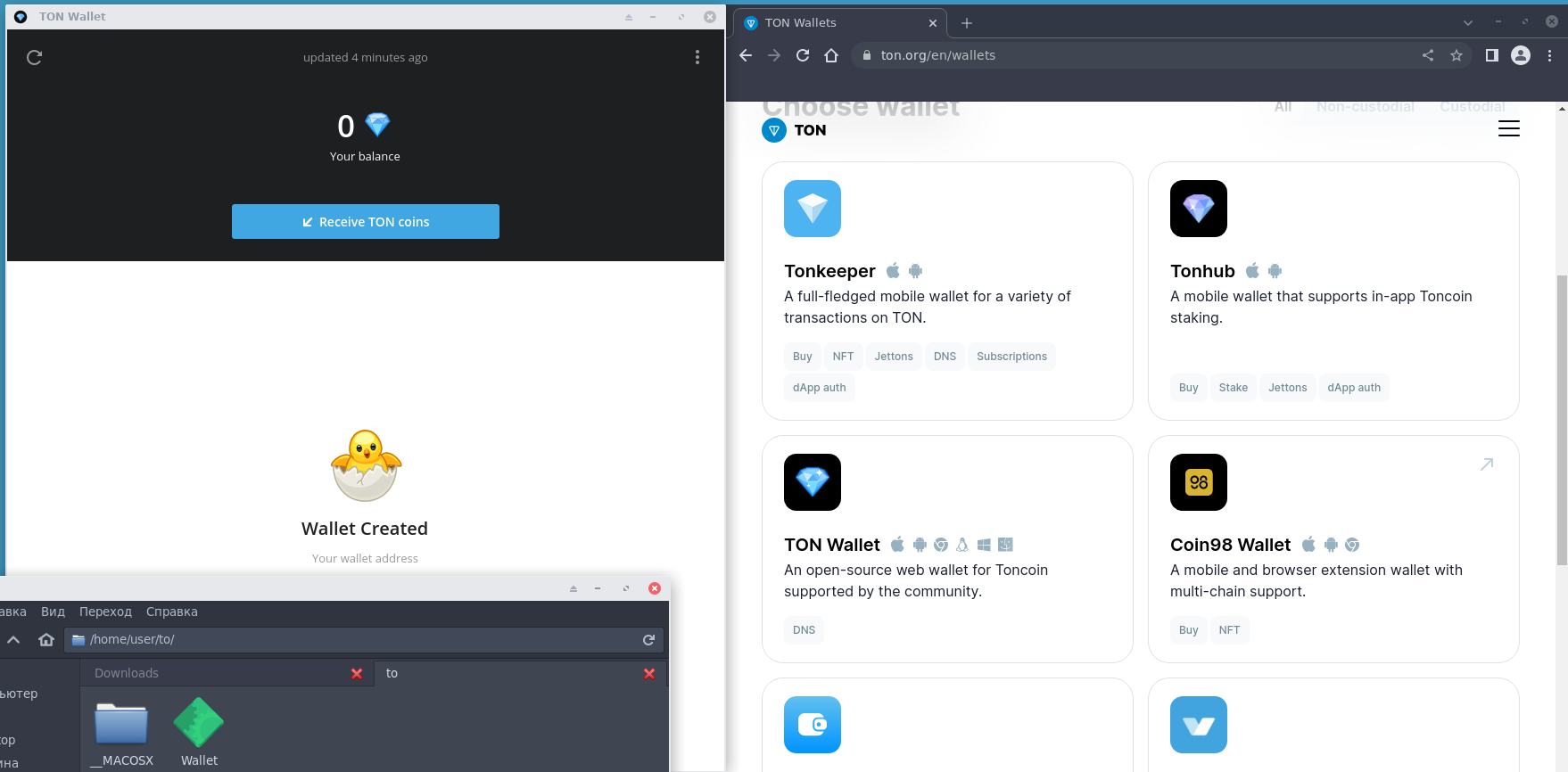Go forward in the browser
This screenshot has width=1568, height=772.
(x=774, y=55)
